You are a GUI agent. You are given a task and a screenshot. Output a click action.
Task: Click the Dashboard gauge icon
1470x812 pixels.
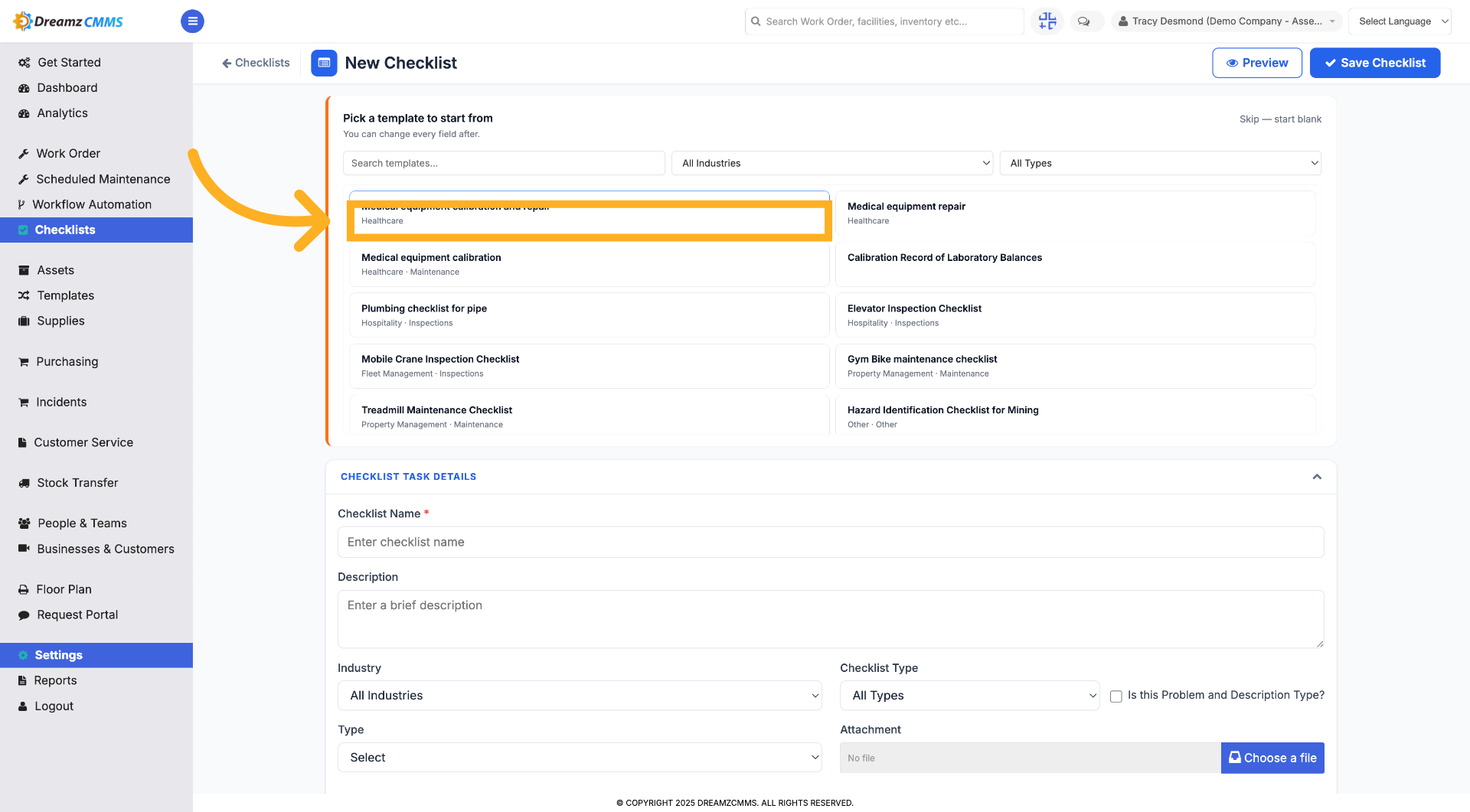[24, 88]
